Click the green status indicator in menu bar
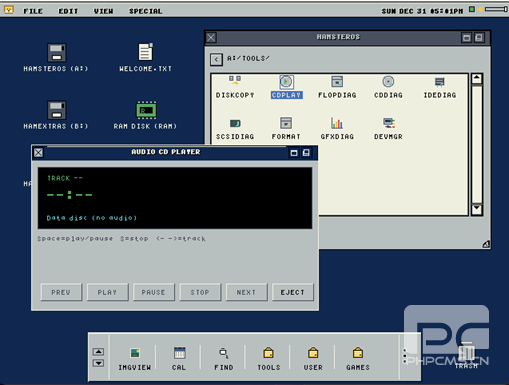Image resolution: width=509 pixels, height=385 pixels. click(472, 9)
